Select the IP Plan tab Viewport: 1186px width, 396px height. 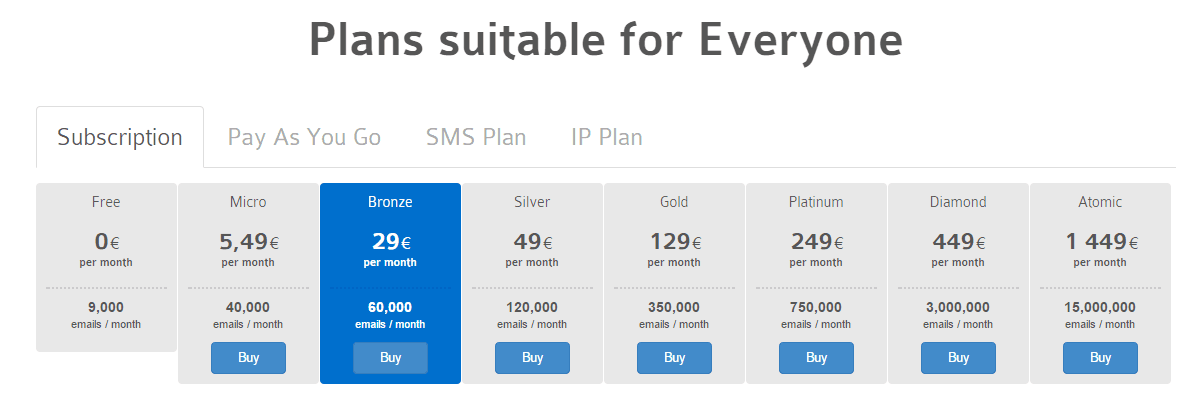pyautogui.click(x=607, y=138)
